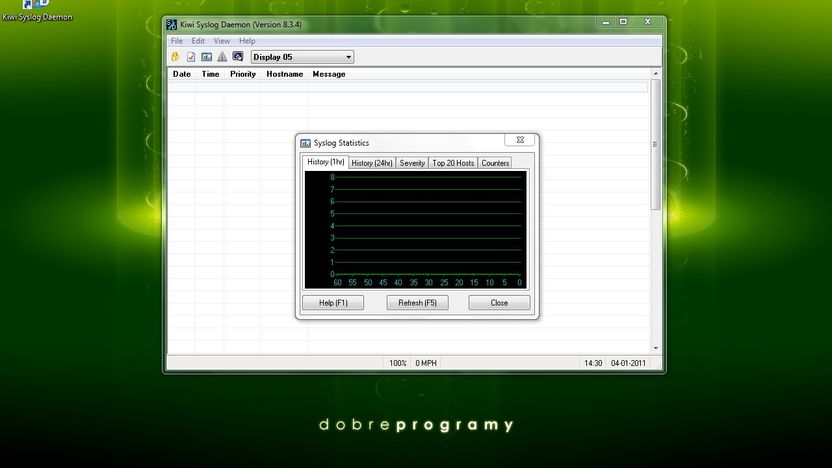Open the View menu
The width and height of the screenshot is (832, 468).
pyautogui.click(x=222, y=41)
